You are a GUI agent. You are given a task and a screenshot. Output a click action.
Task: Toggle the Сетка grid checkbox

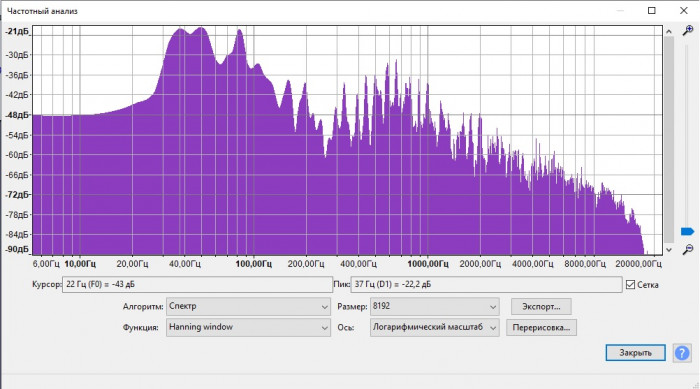click(x=630, y=284)
